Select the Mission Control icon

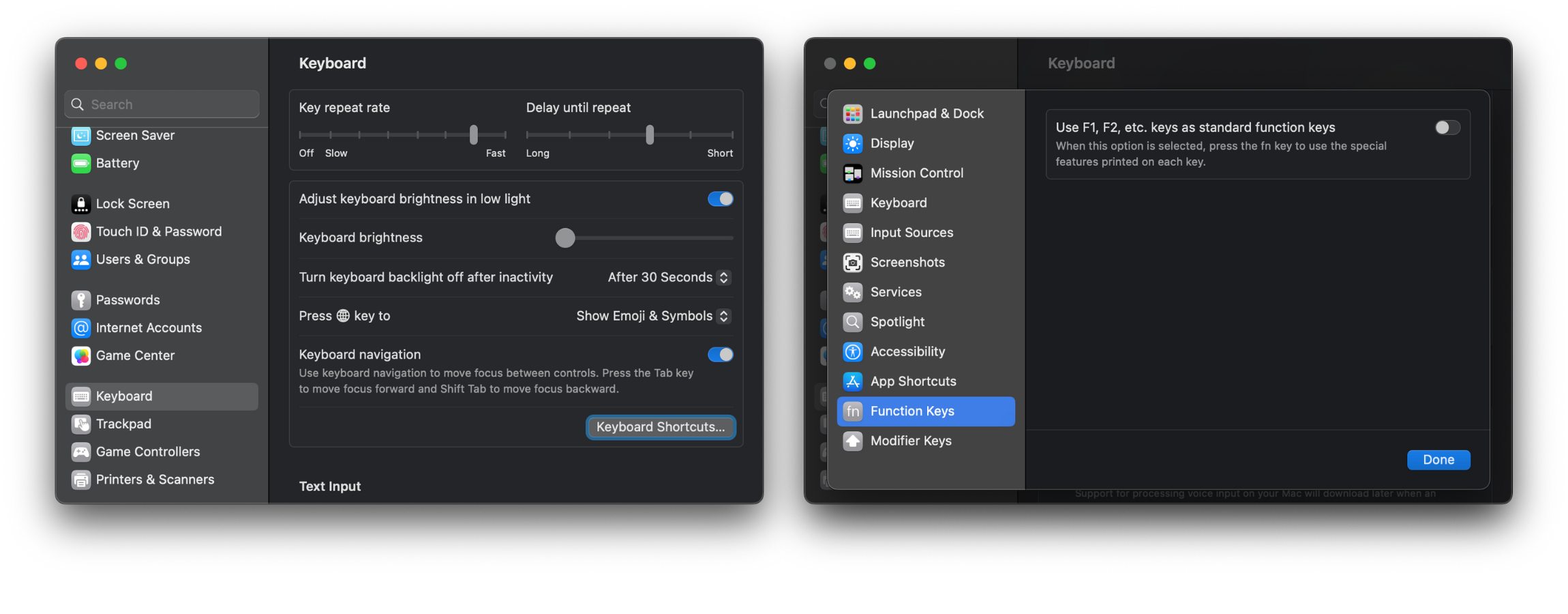852,173
